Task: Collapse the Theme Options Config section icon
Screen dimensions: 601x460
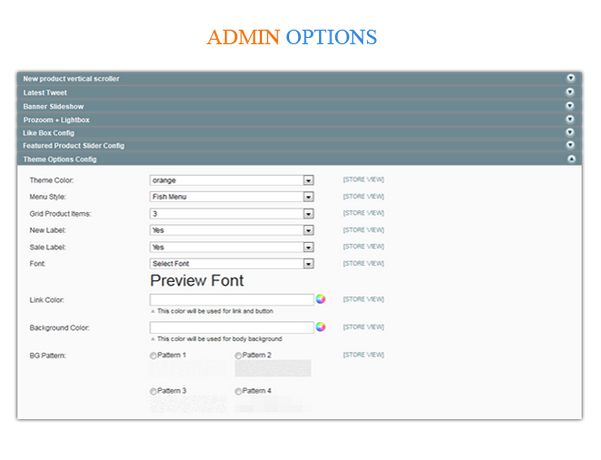Action: (x=570, y=159)
